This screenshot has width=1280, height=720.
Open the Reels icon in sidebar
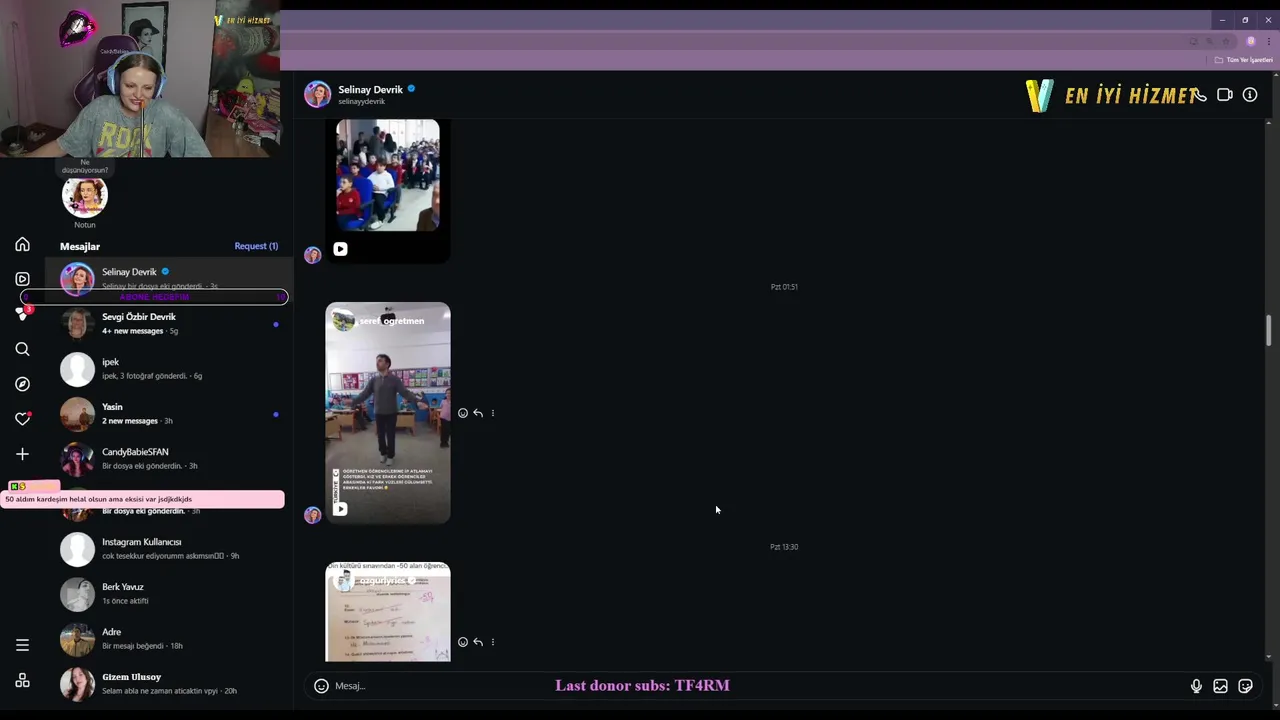coord(22,279)
